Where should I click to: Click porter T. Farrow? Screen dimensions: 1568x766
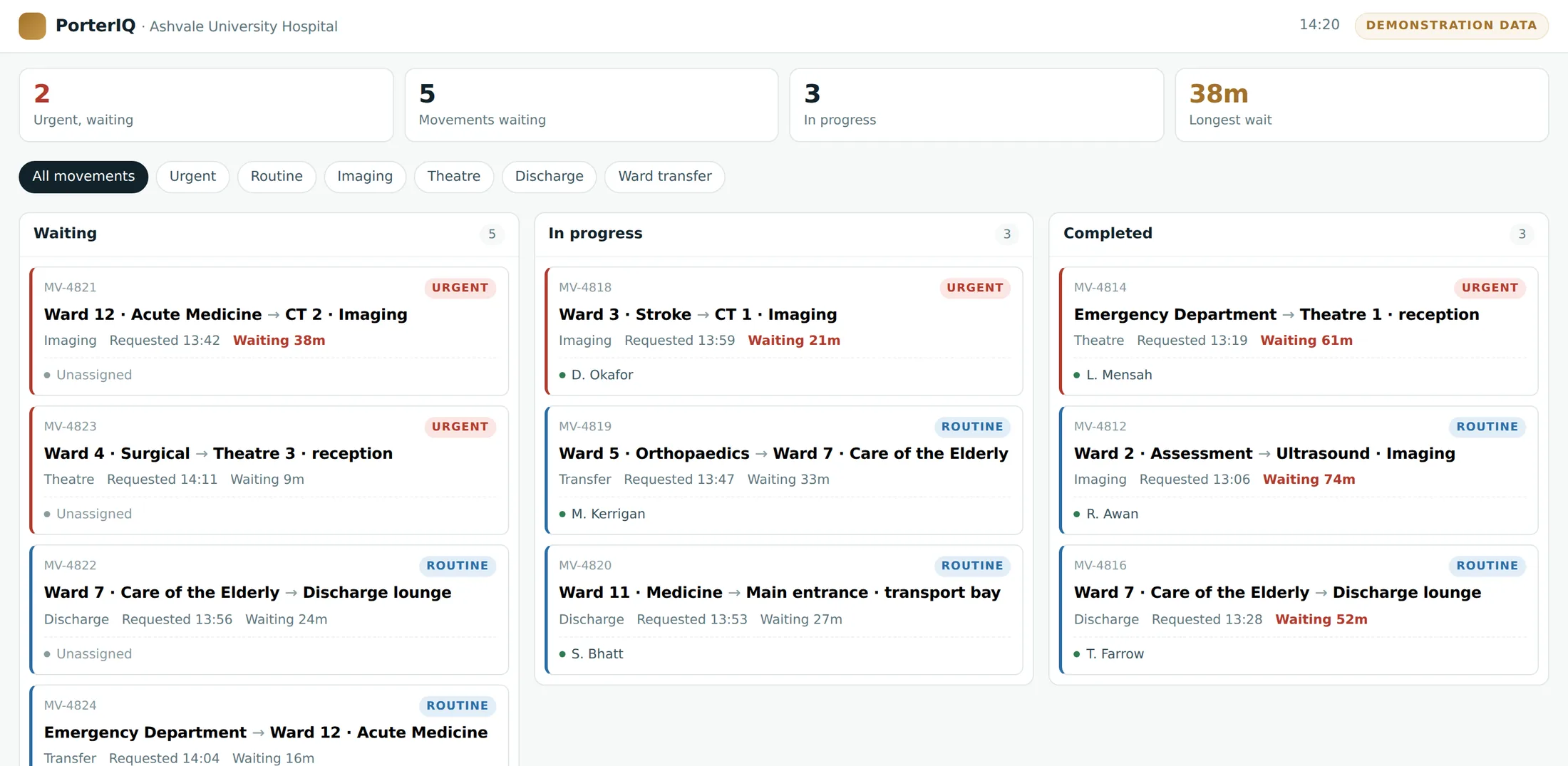pyautogui.click(x=1115, y=654)
